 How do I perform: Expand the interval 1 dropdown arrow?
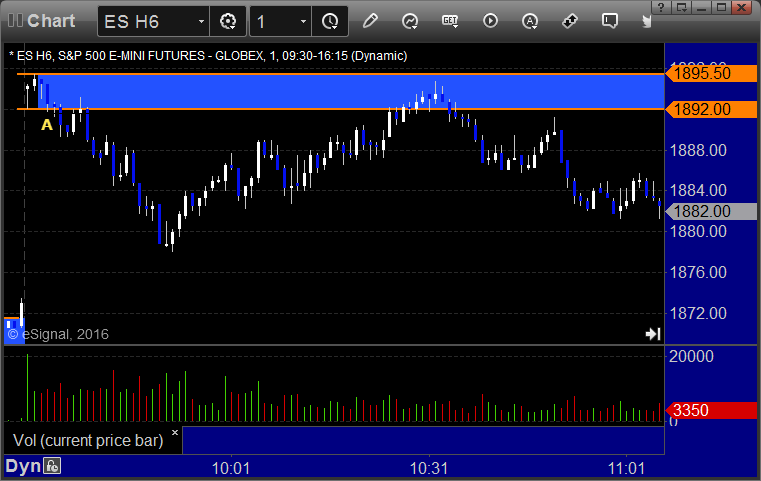pyautogui.click(x=303, y=21)
